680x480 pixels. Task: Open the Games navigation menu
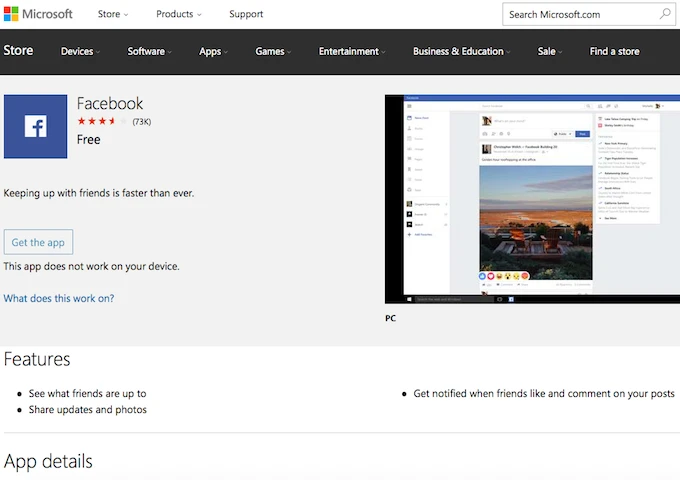272,51
